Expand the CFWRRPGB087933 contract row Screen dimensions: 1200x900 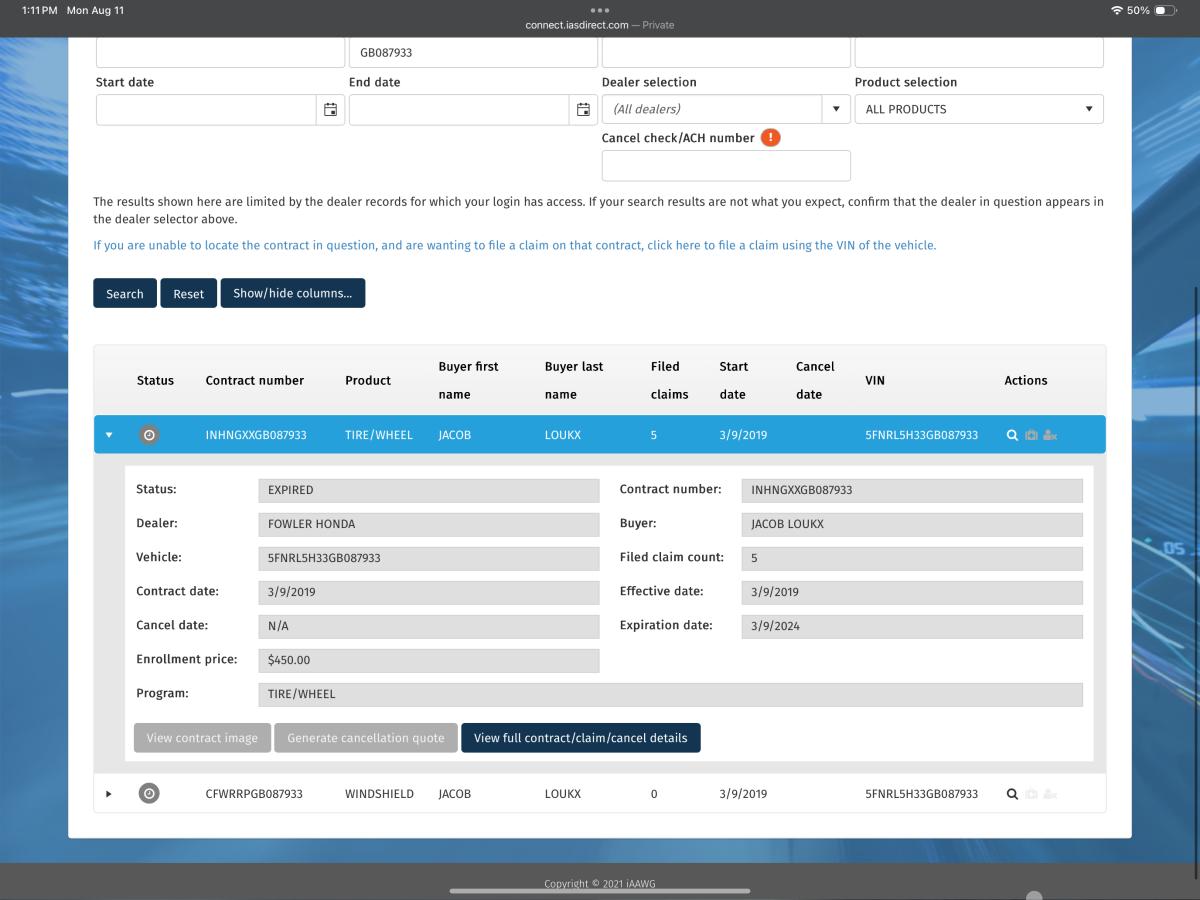tap(109, 794)
